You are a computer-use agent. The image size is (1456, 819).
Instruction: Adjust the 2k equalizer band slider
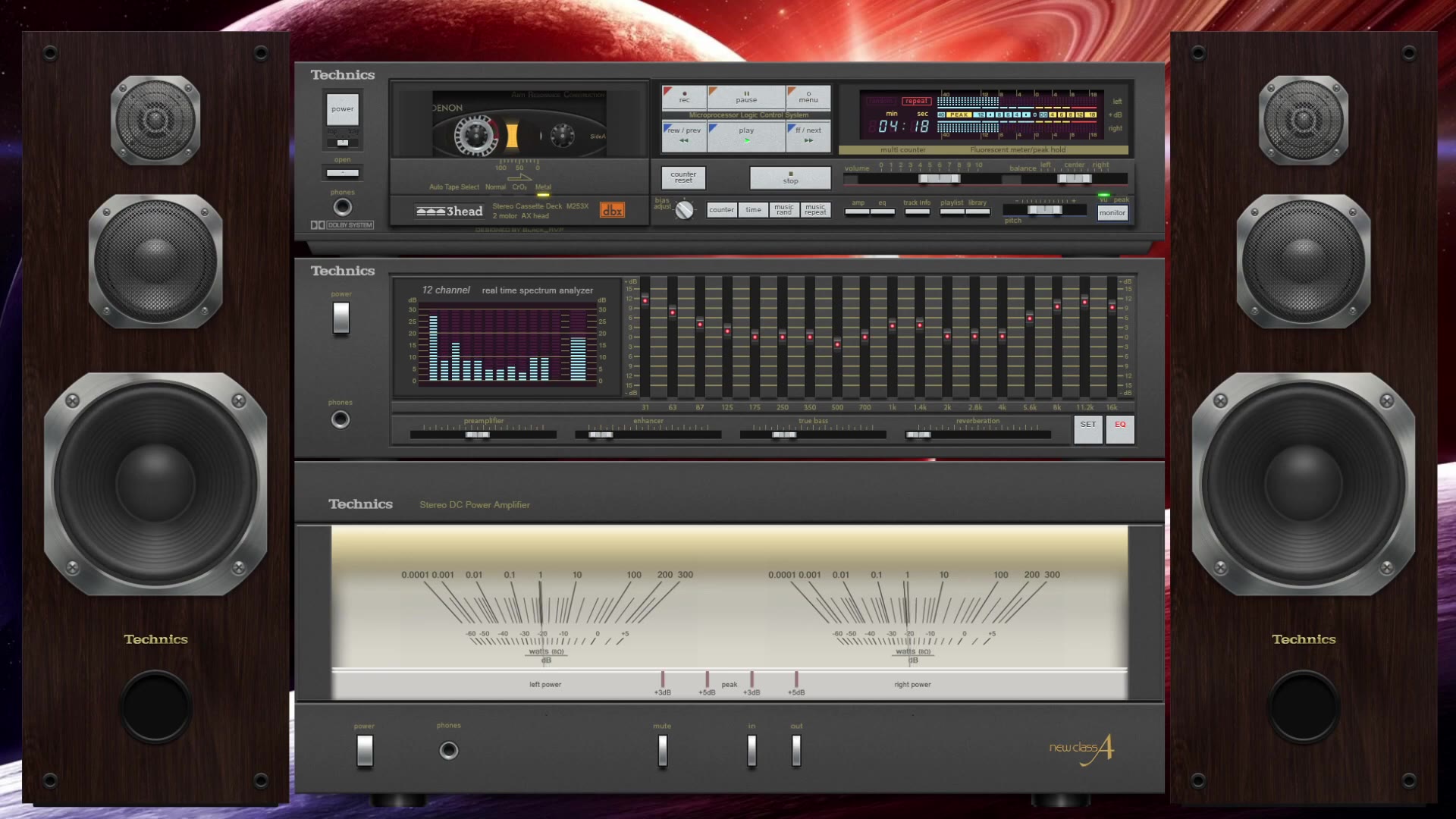coord(947,335)
